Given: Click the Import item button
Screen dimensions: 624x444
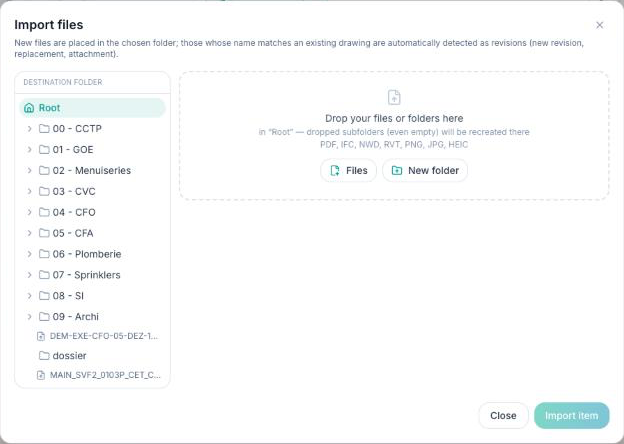Looking at the screenshot, I should coord(571,416).
